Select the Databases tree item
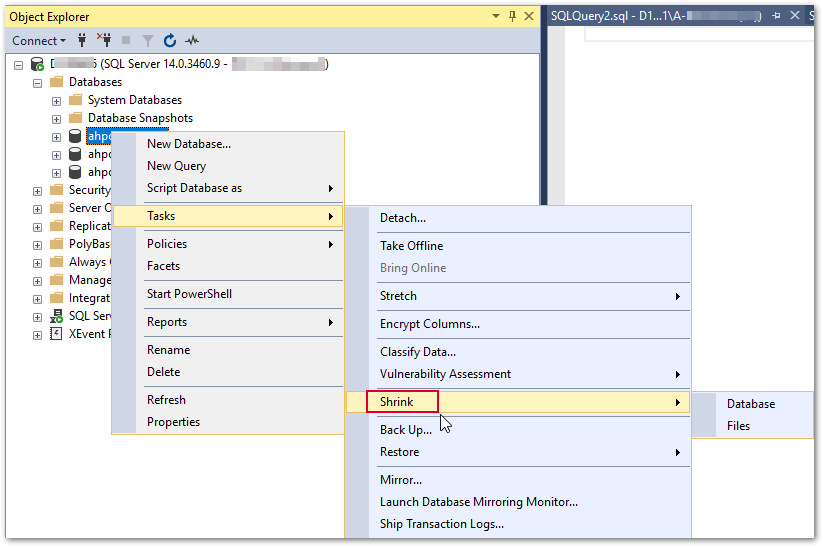Screen dimensions: 823x547 (x=96, y=82)
